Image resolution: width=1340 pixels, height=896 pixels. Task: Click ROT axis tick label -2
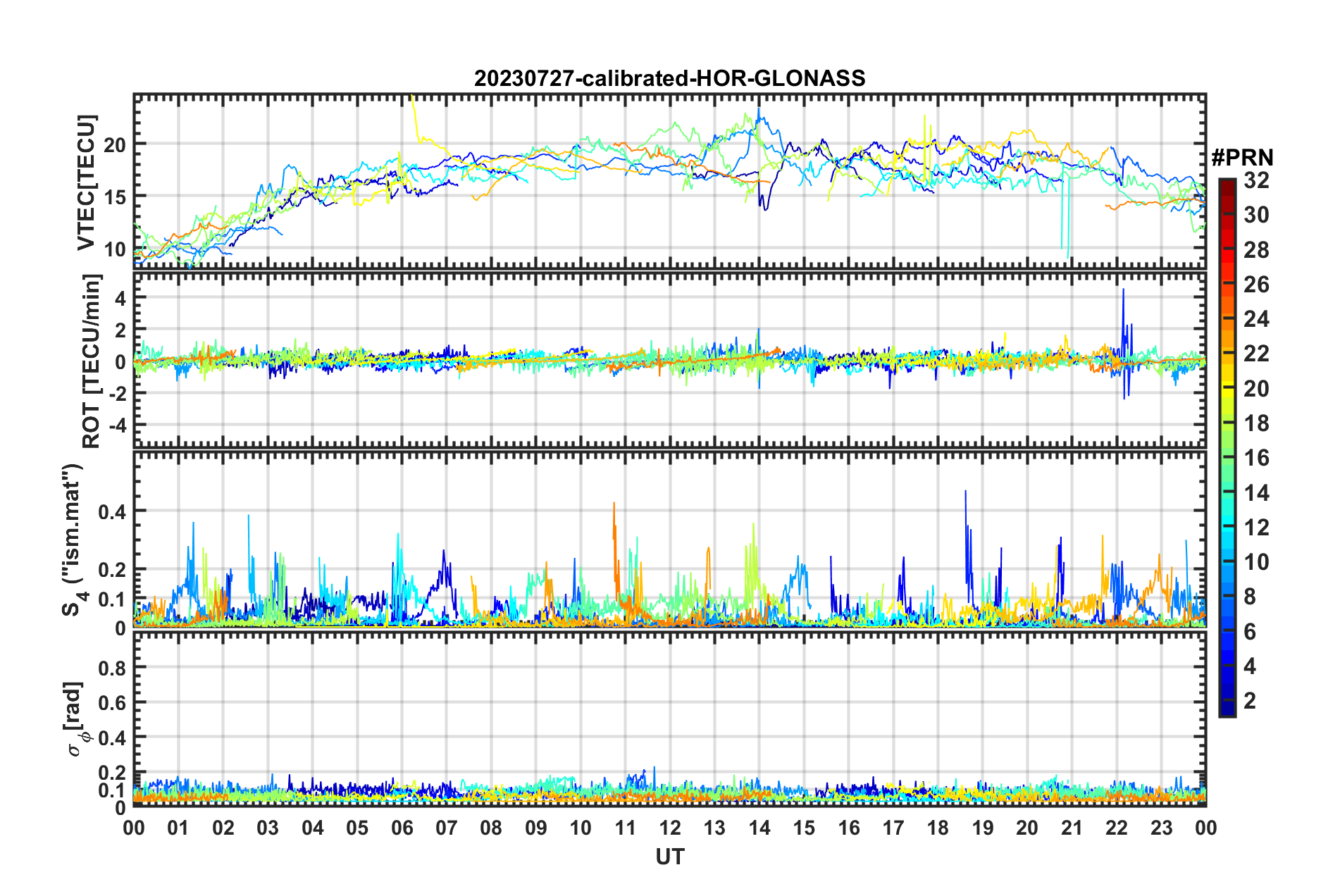118,394
